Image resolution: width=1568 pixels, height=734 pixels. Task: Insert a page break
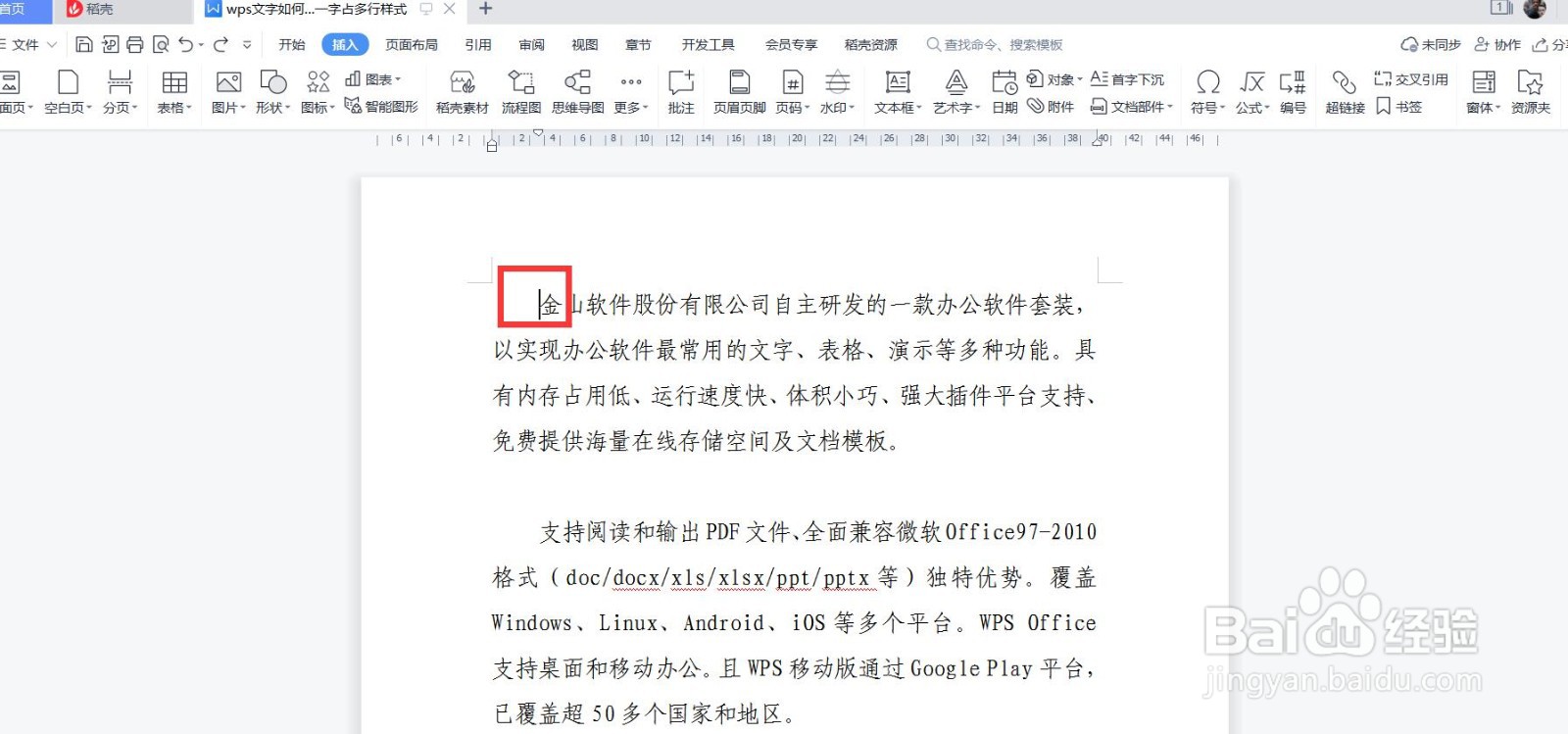120,92
